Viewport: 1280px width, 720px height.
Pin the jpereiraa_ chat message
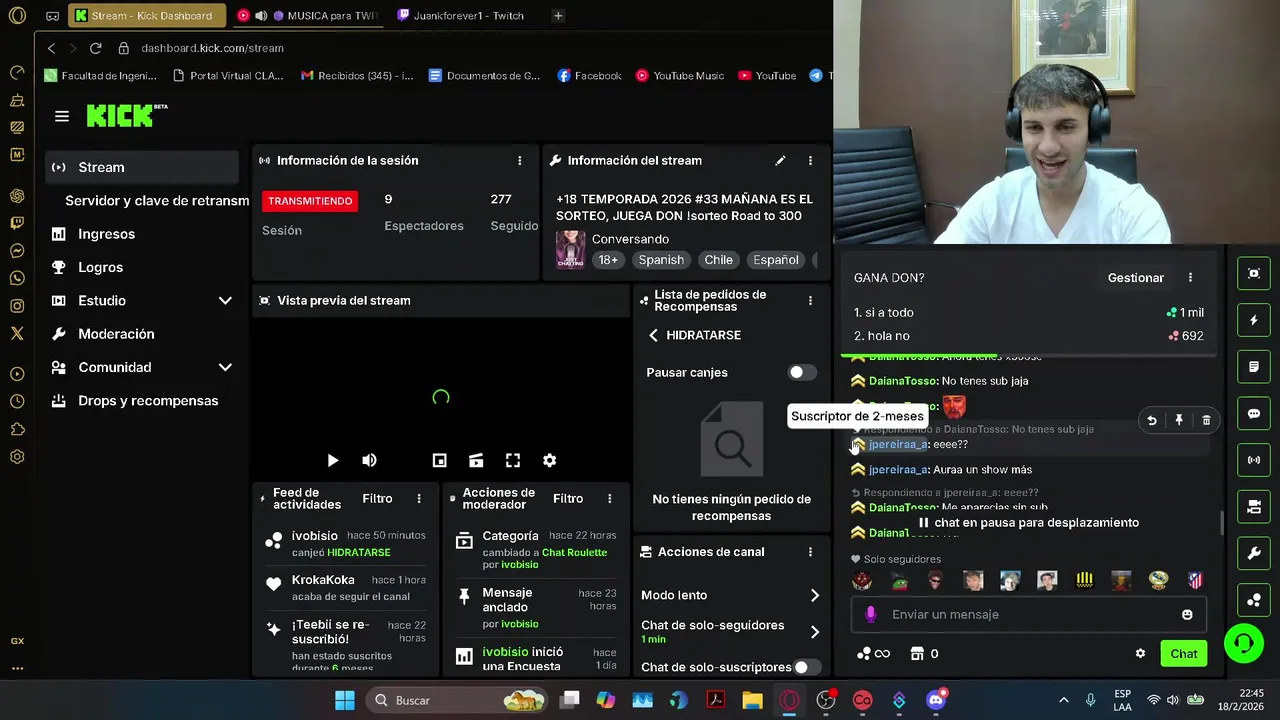click(x=1179, y=421)
